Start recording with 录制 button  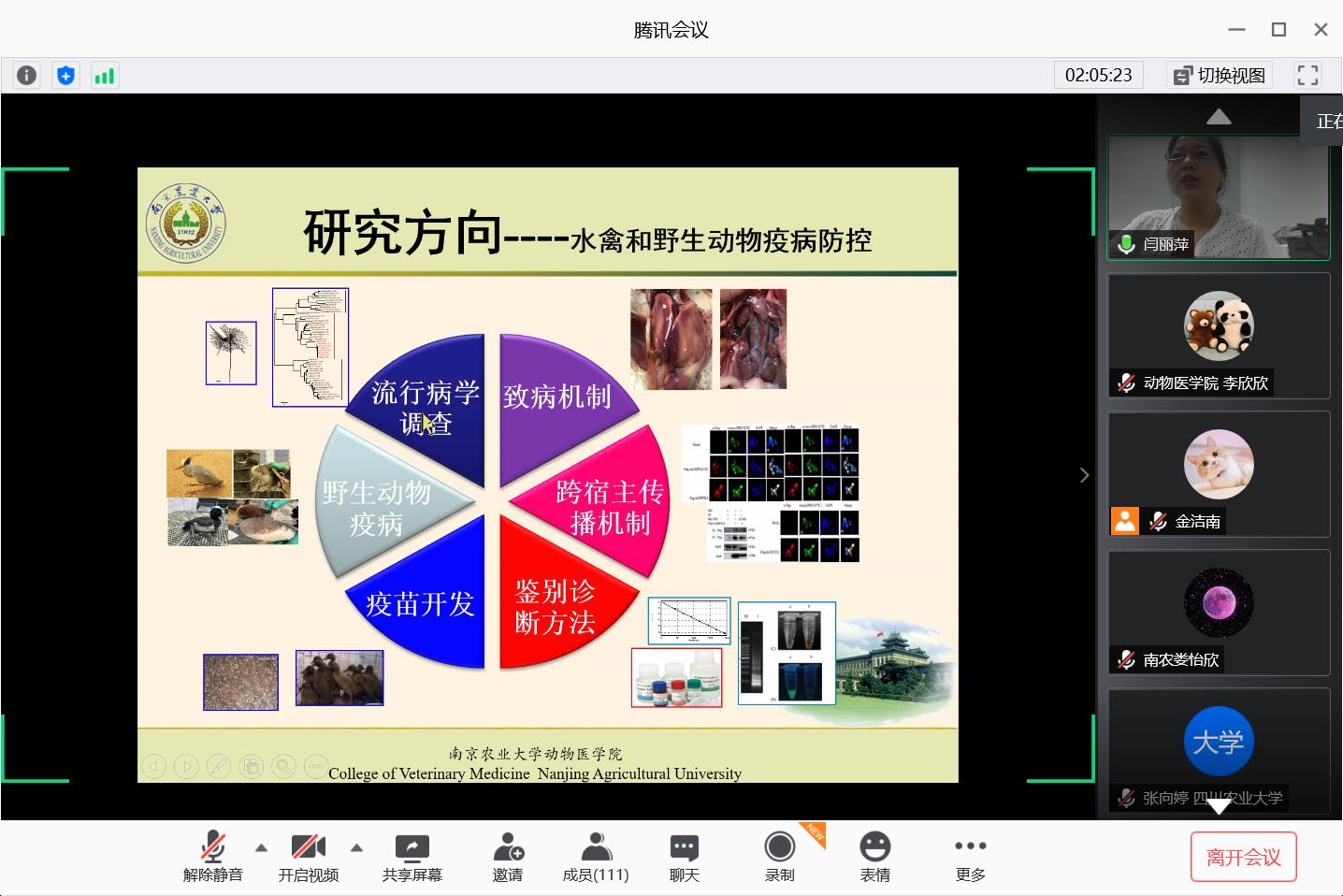779,857
